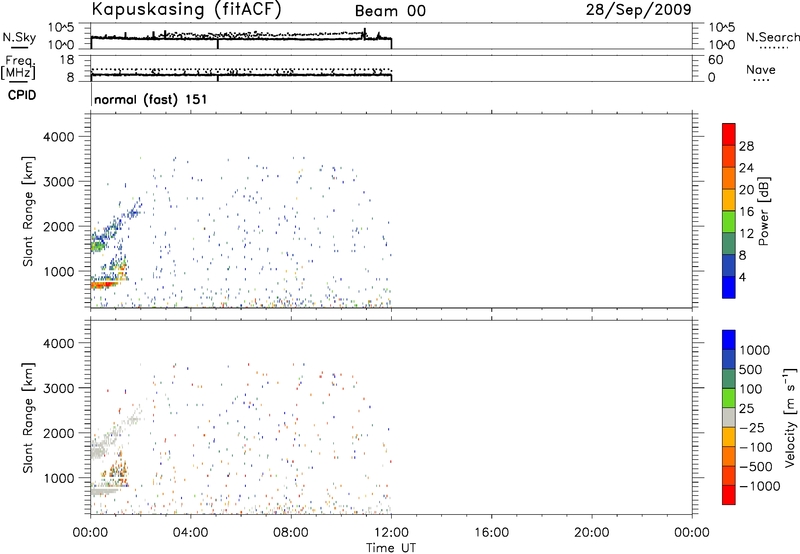Click the "Slant Range [km]" label of Velocity panel

point(28,418)
